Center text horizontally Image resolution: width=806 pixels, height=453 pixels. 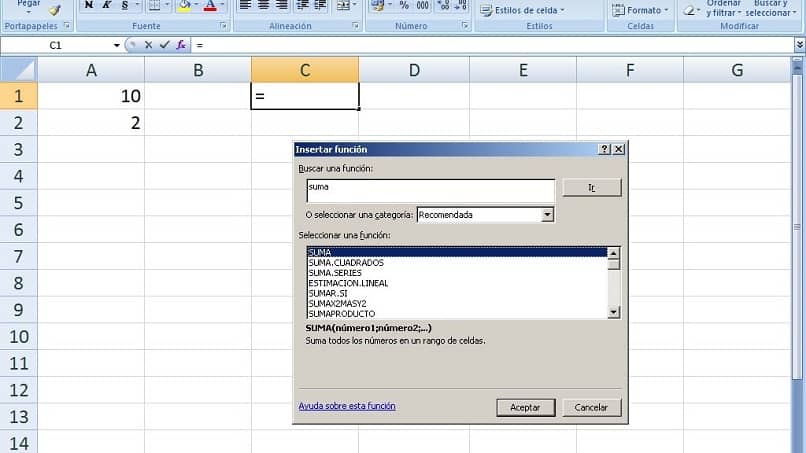(x=264, y=5)
